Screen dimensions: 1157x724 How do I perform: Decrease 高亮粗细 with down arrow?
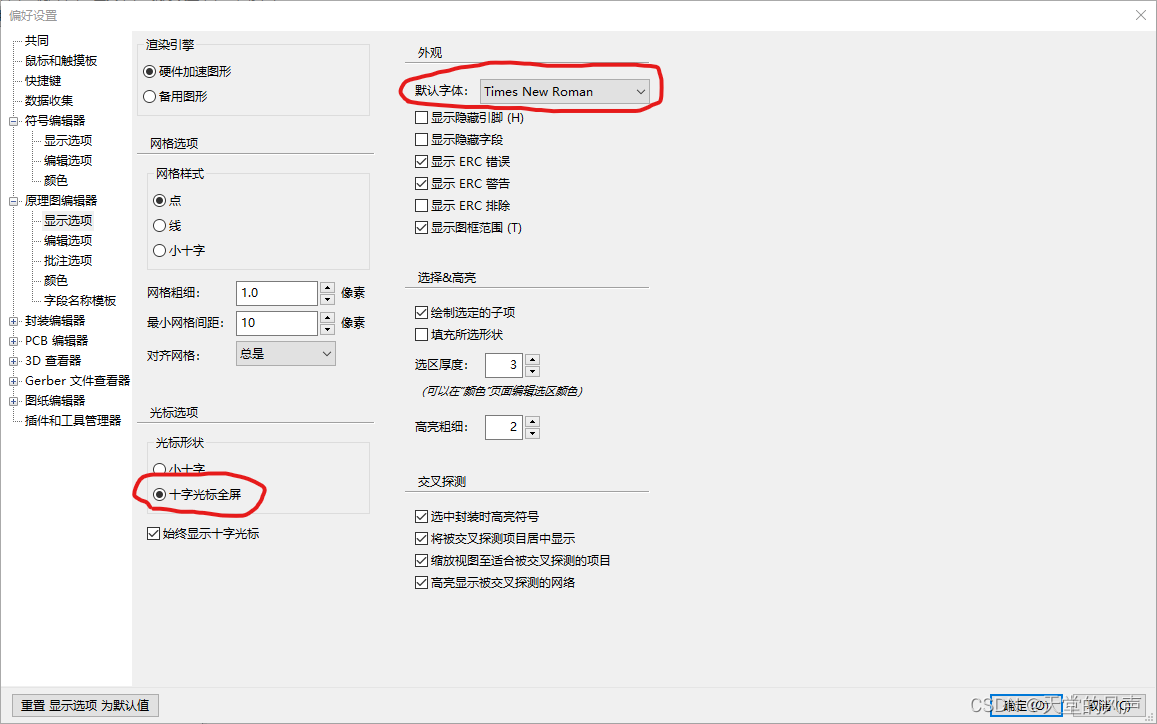532,433
